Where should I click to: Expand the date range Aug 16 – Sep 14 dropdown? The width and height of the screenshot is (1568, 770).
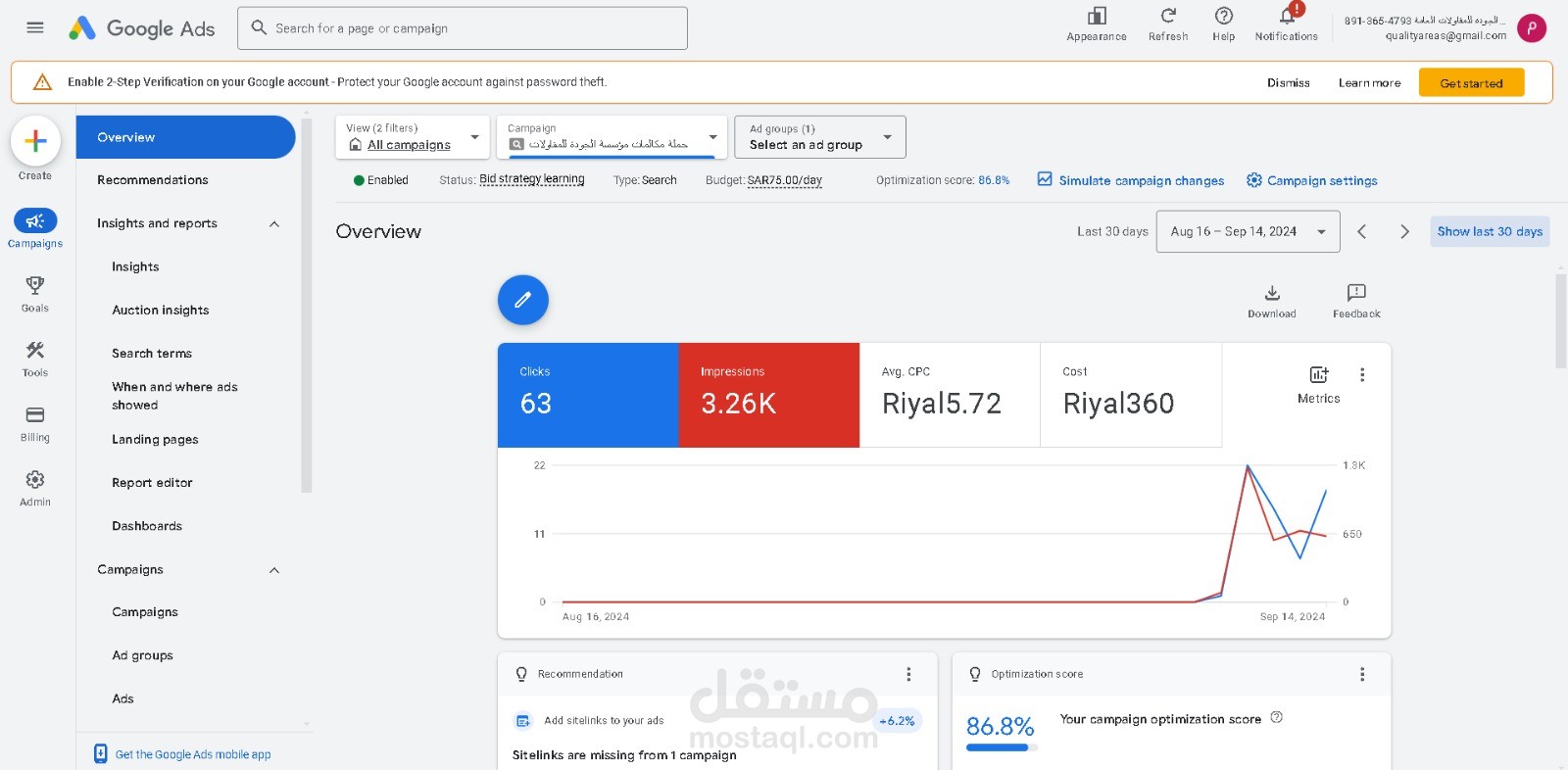pyautogui.click(x=1248, y=232)
